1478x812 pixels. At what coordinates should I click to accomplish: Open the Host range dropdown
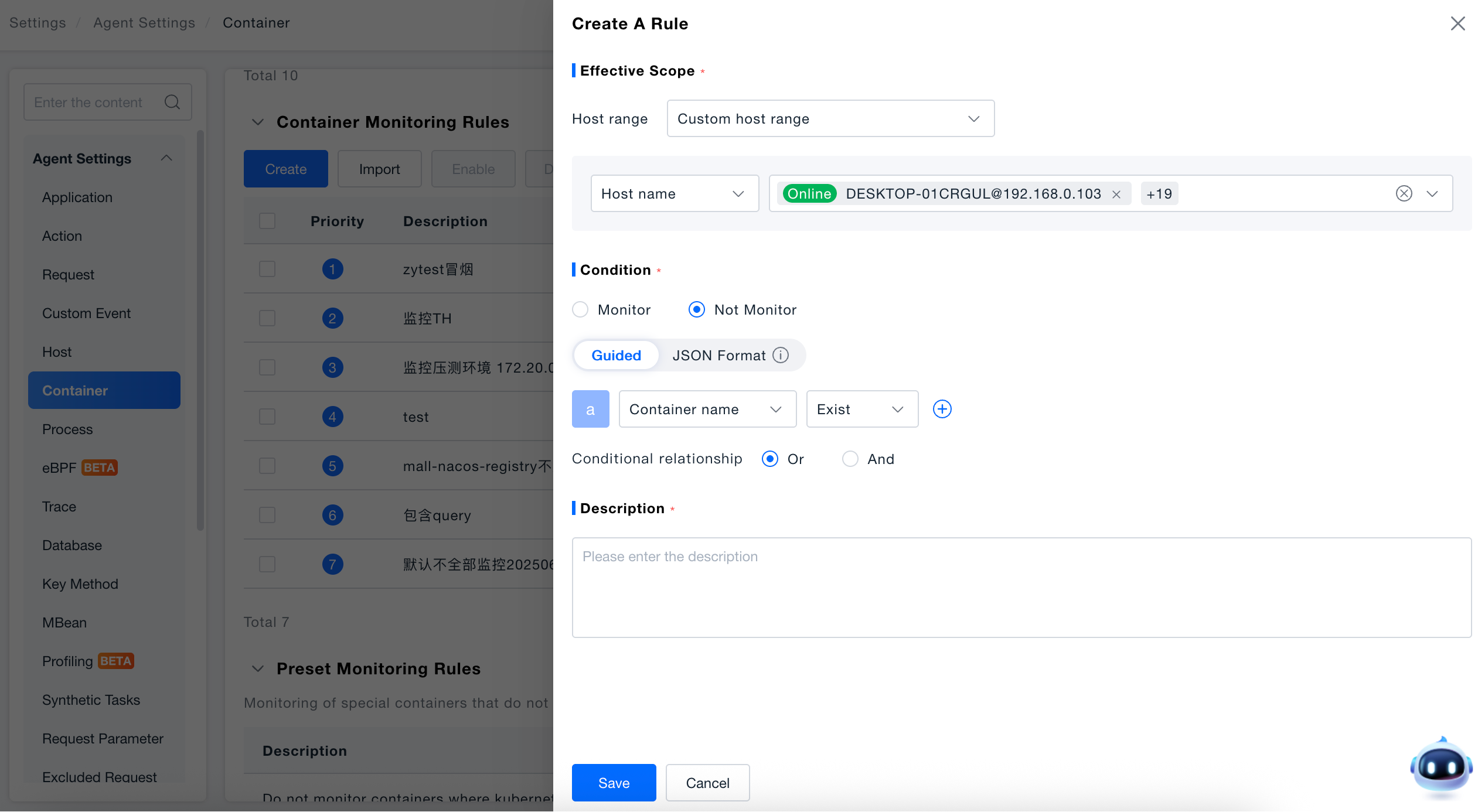tap(830, 118)
